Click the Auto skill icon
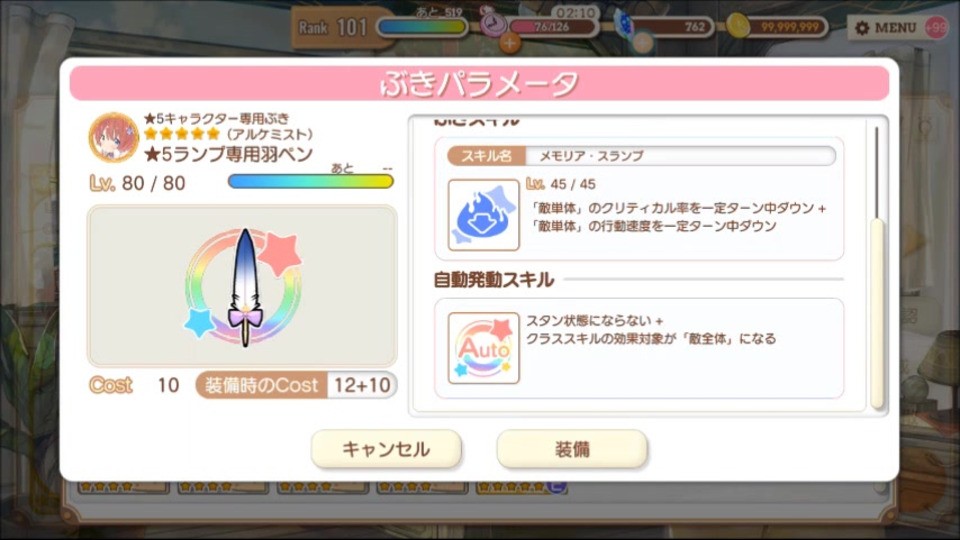960x540 pixels. (x=483, y=348)
